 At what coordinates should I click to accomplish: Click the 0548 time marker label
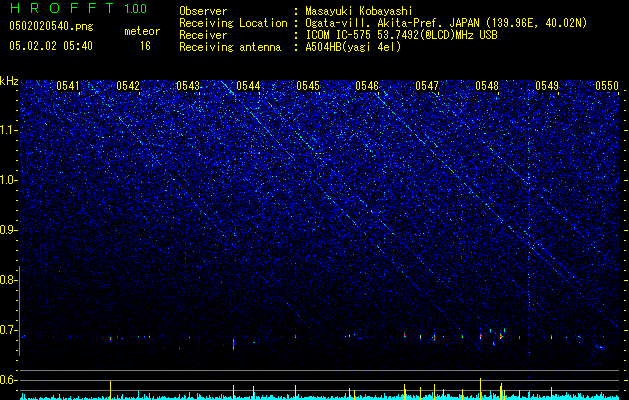click(x=487, y=86)
